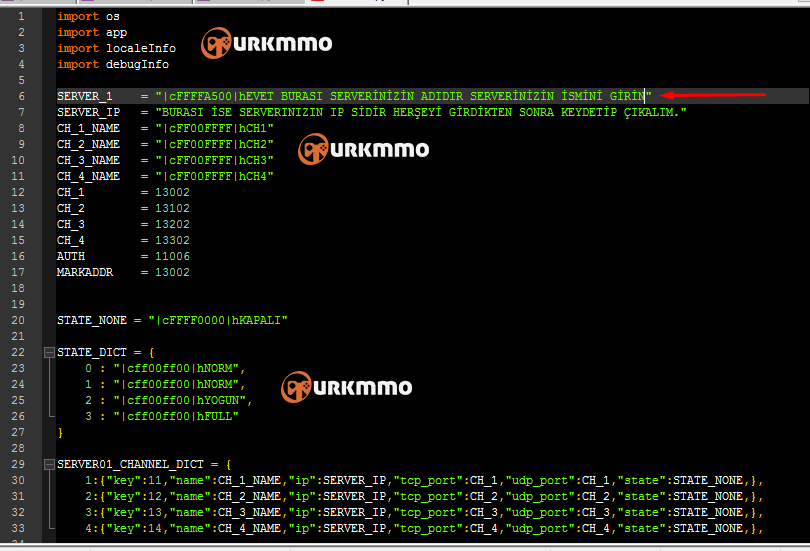Click the AUTH port value 11006
The image size is (810, 551).
point(173,256)
